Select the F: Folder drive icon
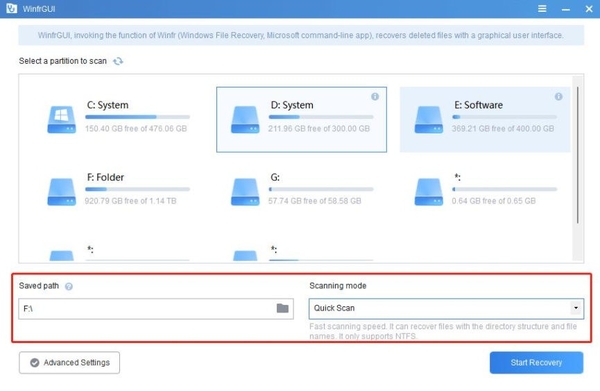The image size is (600, 391). coord(62,192)
